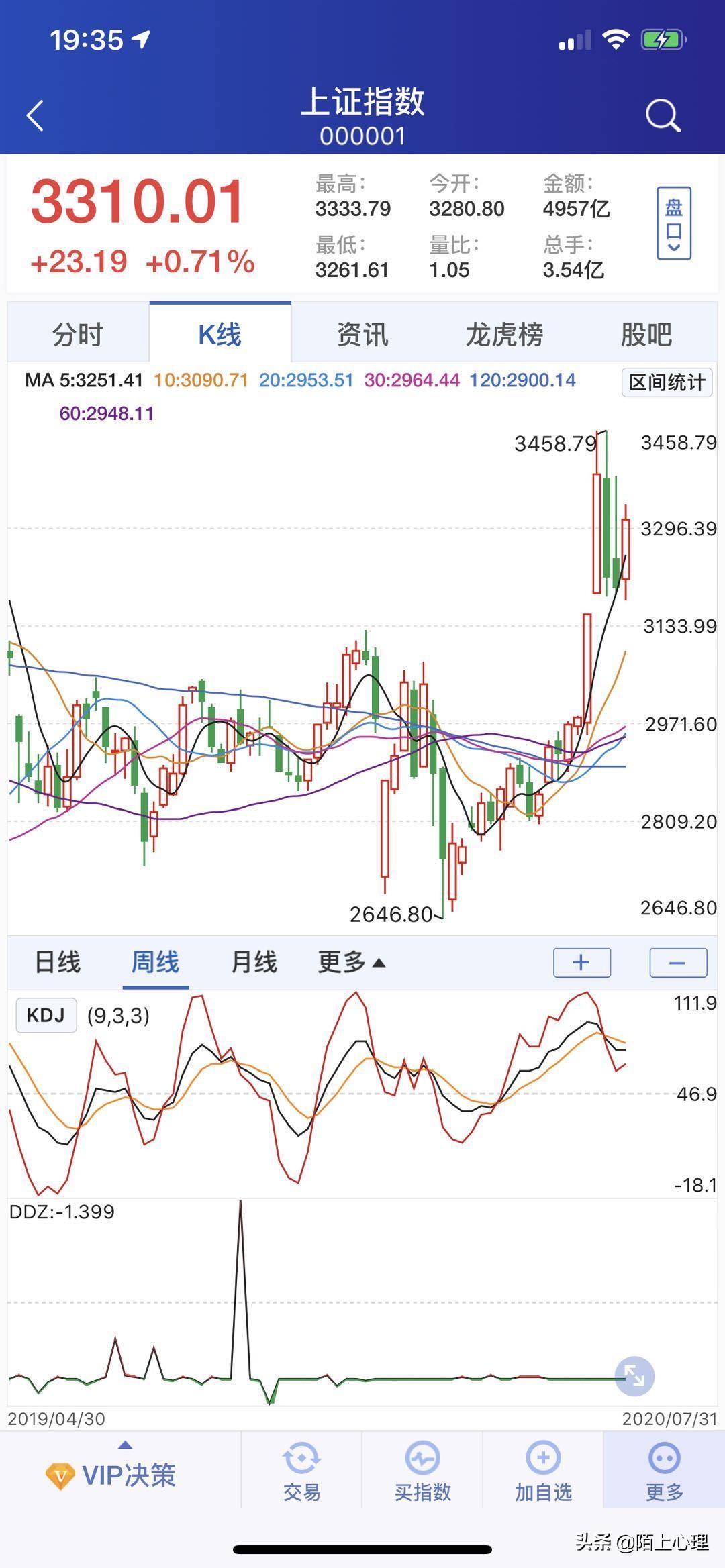Image resolution: width=725 pixels, height=1568 pixels.
Task: Open the 股吧 forum tab
Action: [x=646, y=333]
